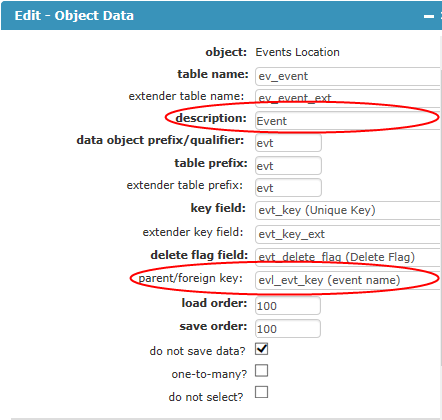Focus the data object prefix/qualifier field
Viewport: 442px width, 420px height.
pyautogui.click(x=288, y=143)
